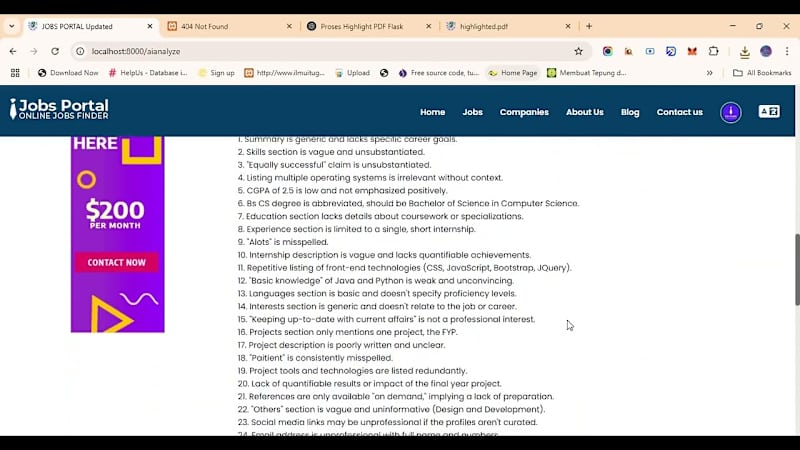Open the Chrome three-dot menu

pos(787,51)
